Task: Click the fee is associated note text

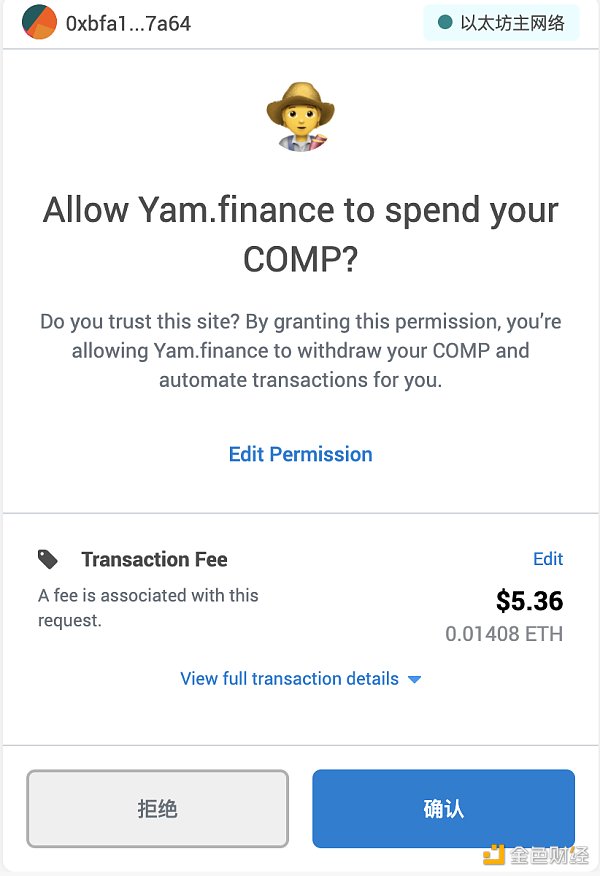Action: (x=148, y=607)
